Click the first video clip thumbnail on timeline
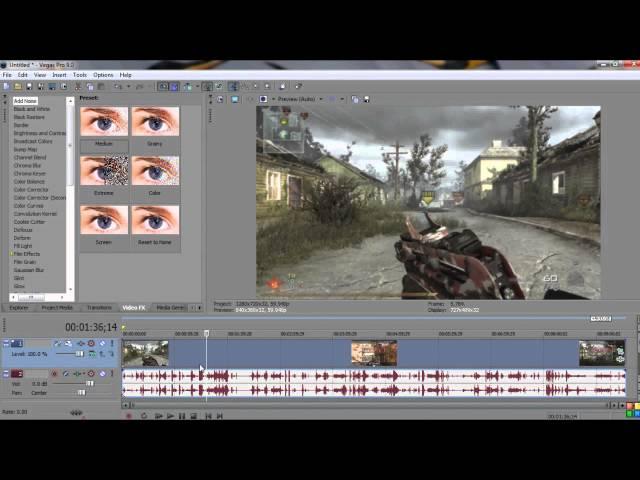Image resolution: width=640 pixels, height=480 pixels. pos(146,353)
